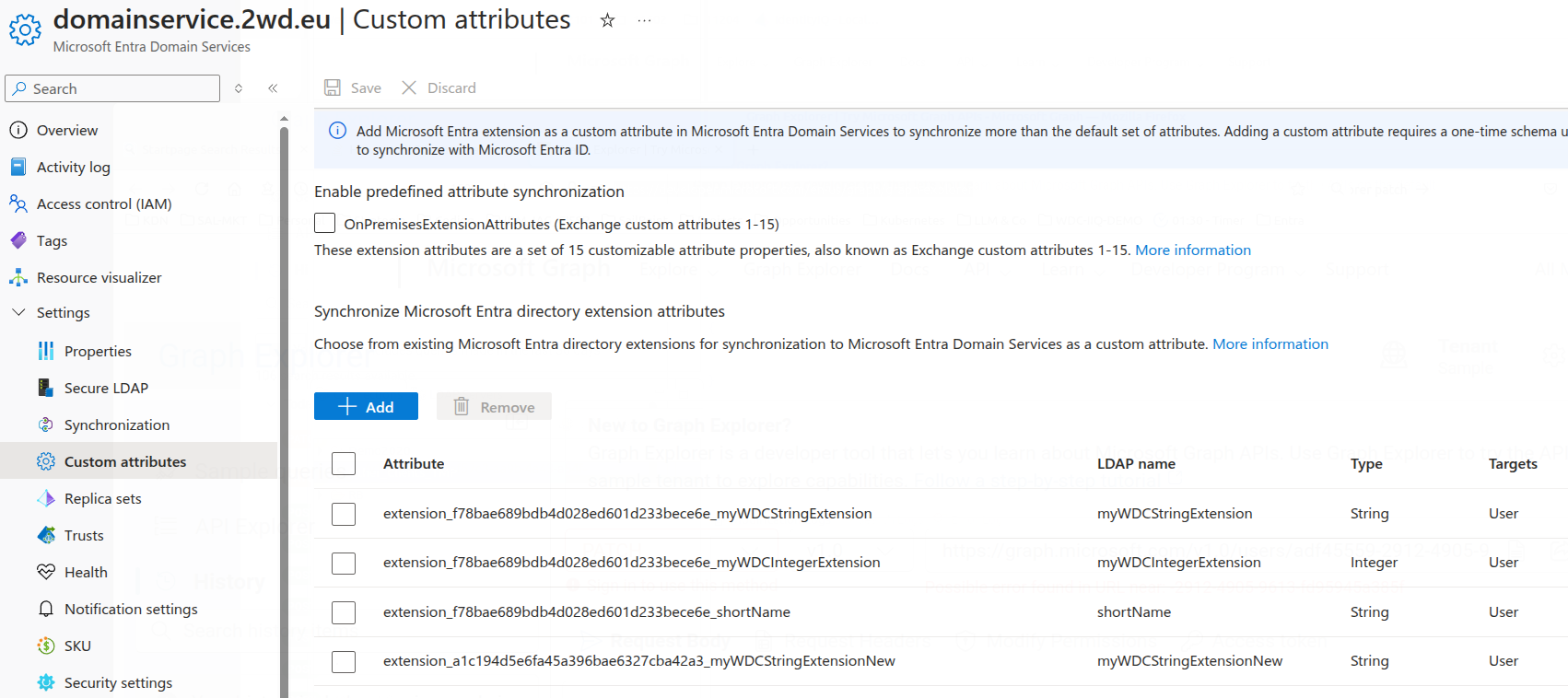The width and height of the screenshot is (1568, 698).
Task: Enable OnPremisesExtensionAttributes checkbox
Action: point(324,223)
